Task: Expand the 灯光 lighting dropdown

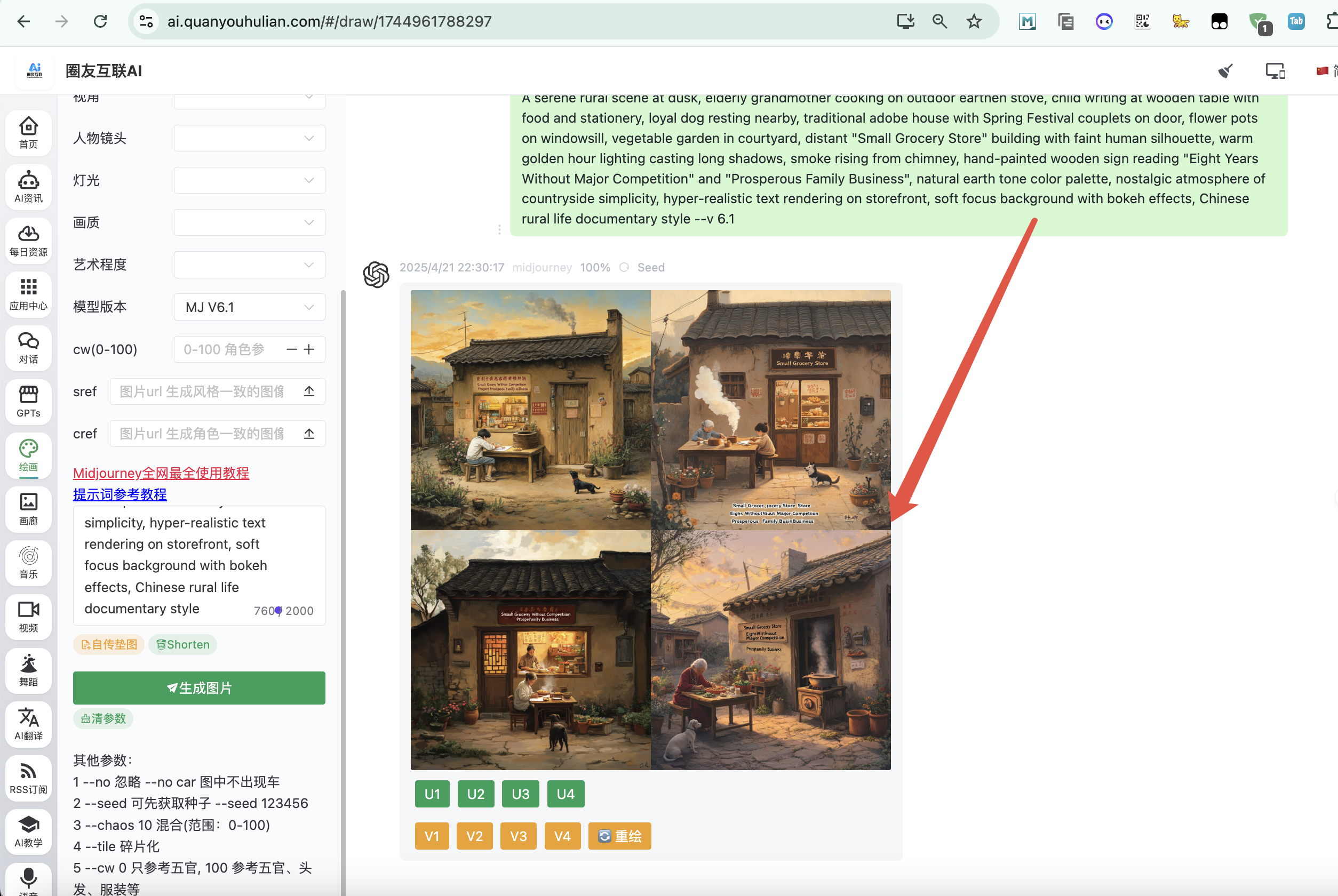Action: [x=249, y=181]
